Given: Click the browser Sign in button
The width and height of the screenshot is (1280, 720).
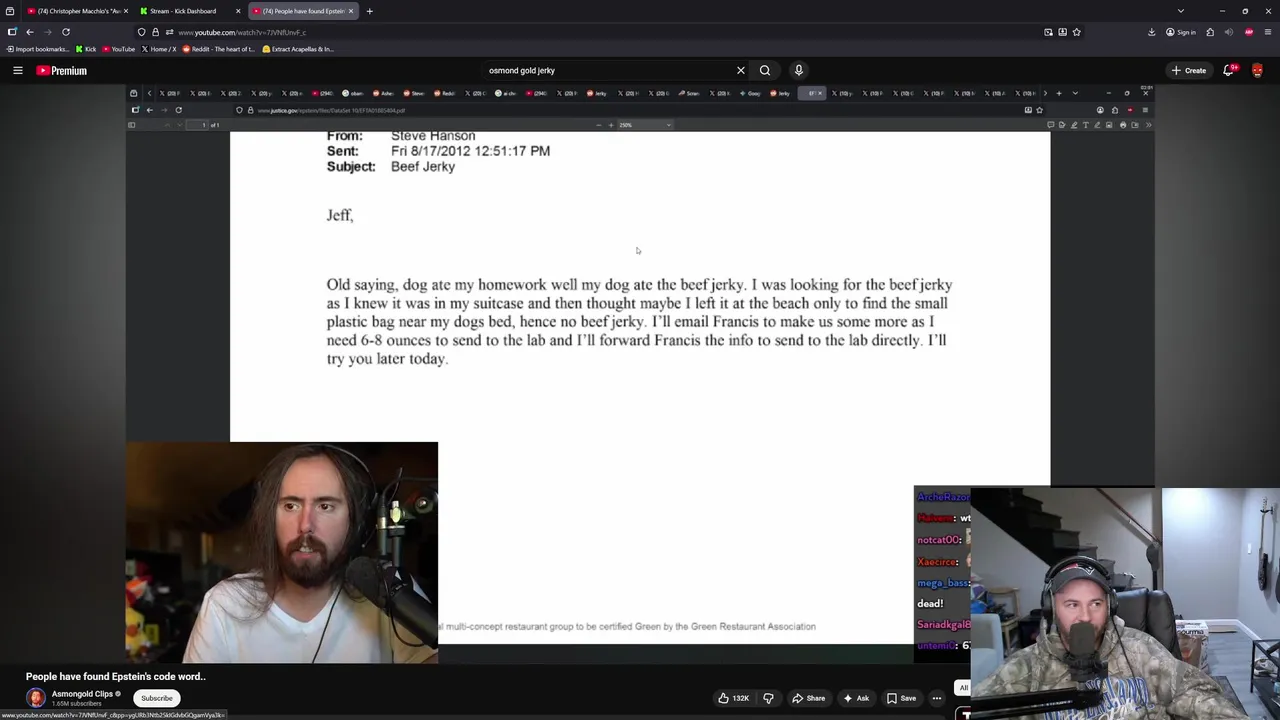Looking at the screenshot, I should tap(1181, 32).
